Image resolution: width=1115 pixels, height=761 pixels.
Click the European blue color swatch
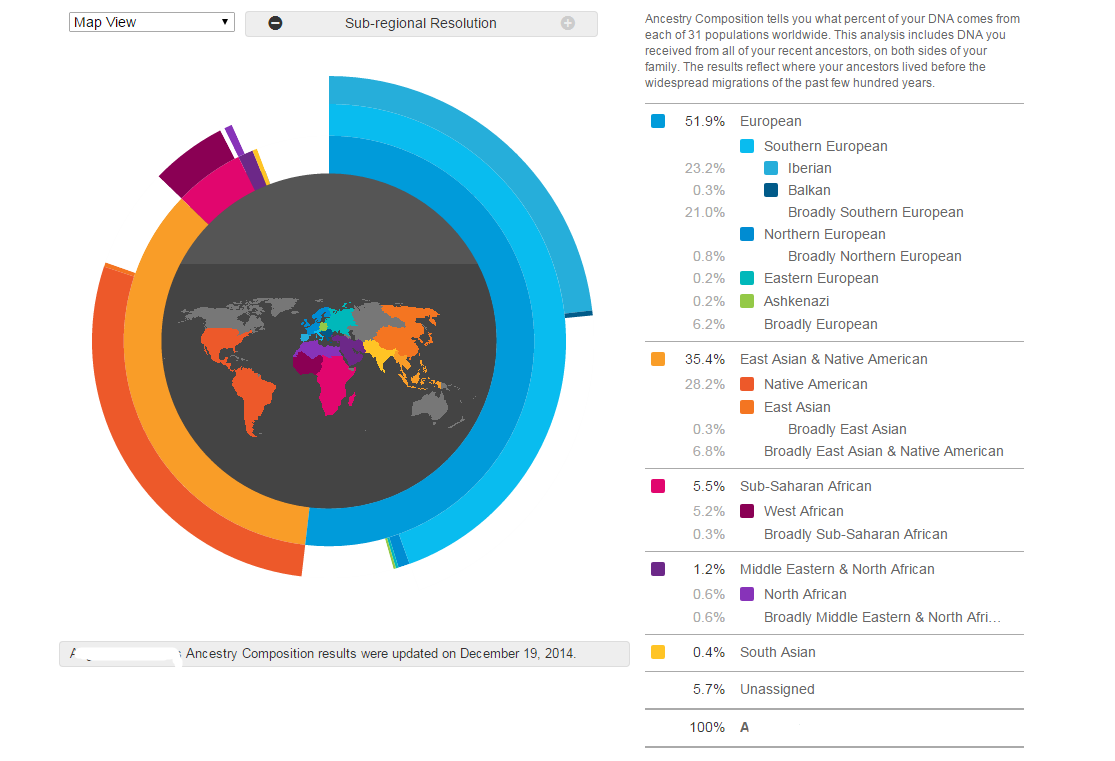[658, 121]
